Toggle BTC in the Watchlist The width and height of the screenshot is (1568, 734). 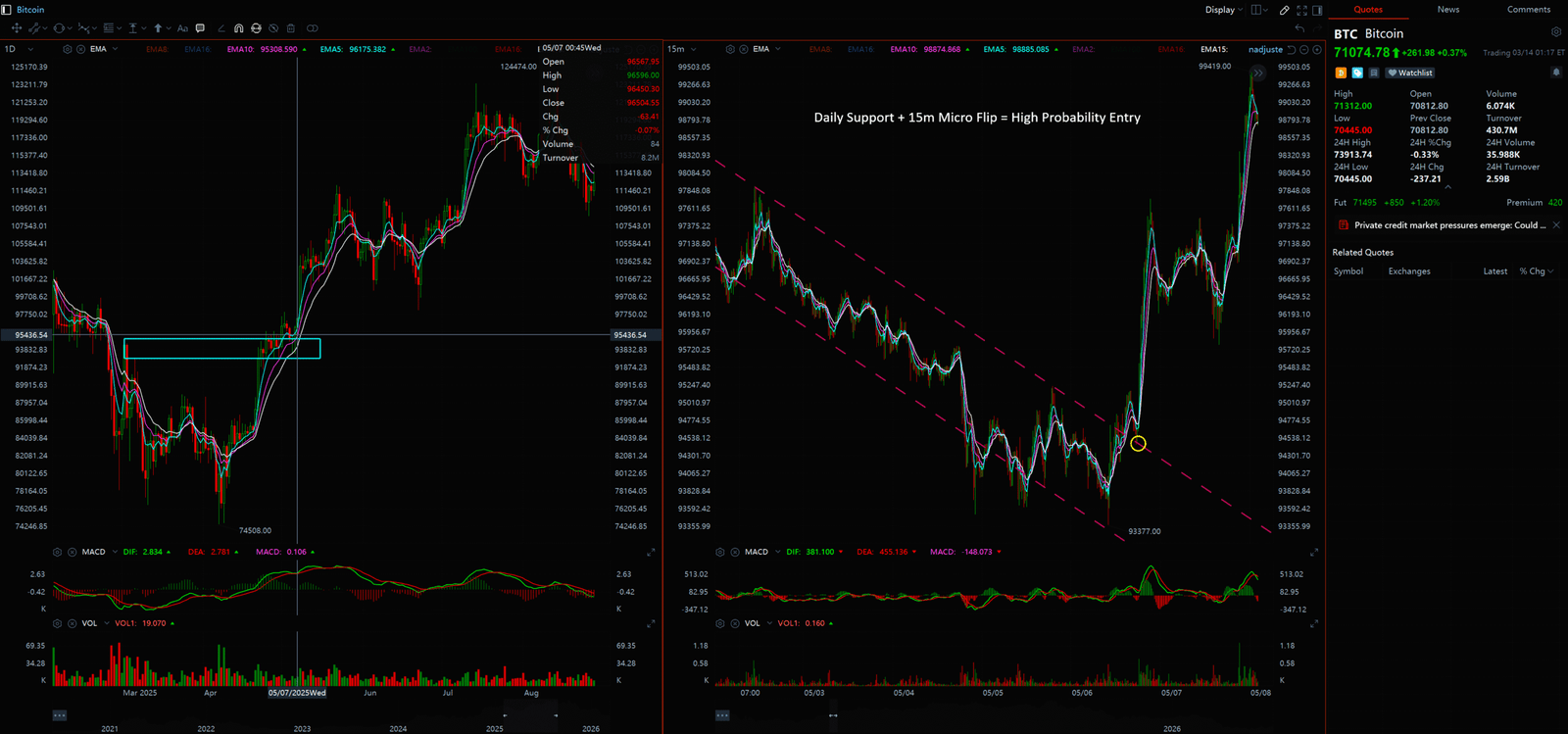[x=1410, y=73]
